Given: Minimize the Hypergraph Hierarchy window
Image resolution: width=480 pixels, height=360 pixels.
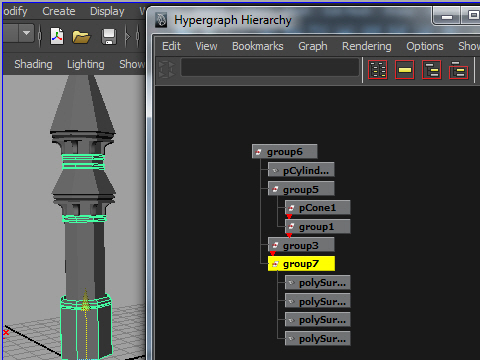Looking at the screenshot, I should [447, 16].
